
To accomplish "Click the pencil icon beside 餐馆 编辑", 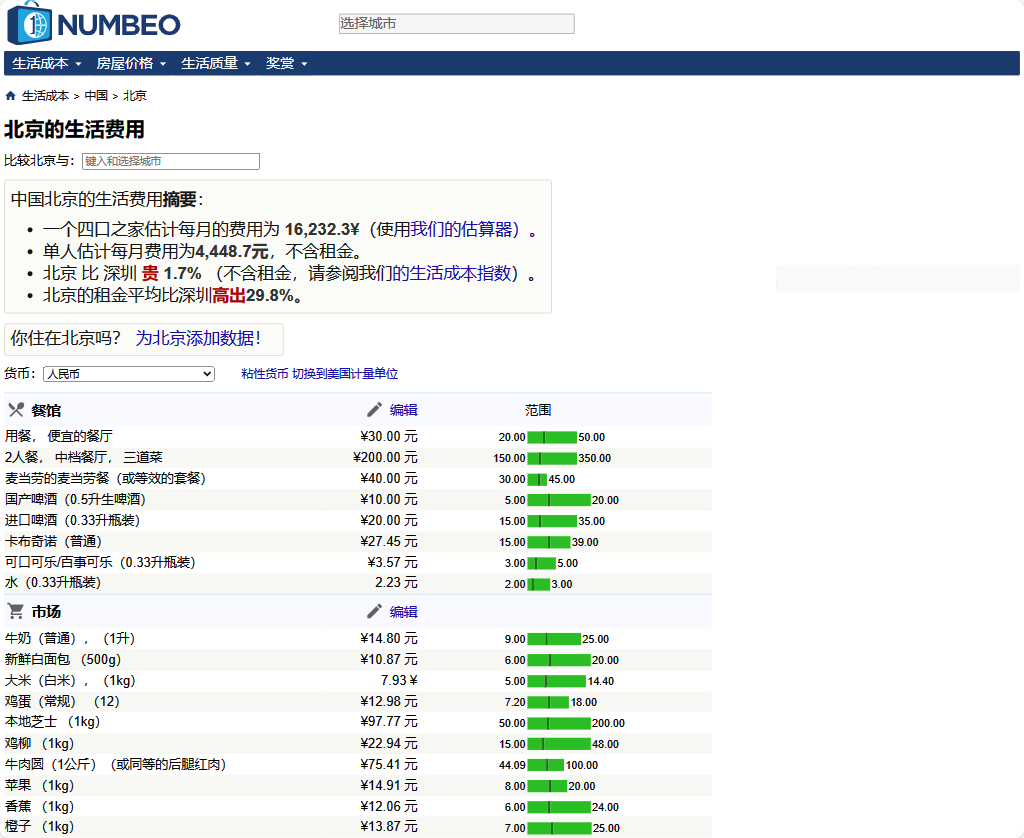I will click(x=375, y=410).
